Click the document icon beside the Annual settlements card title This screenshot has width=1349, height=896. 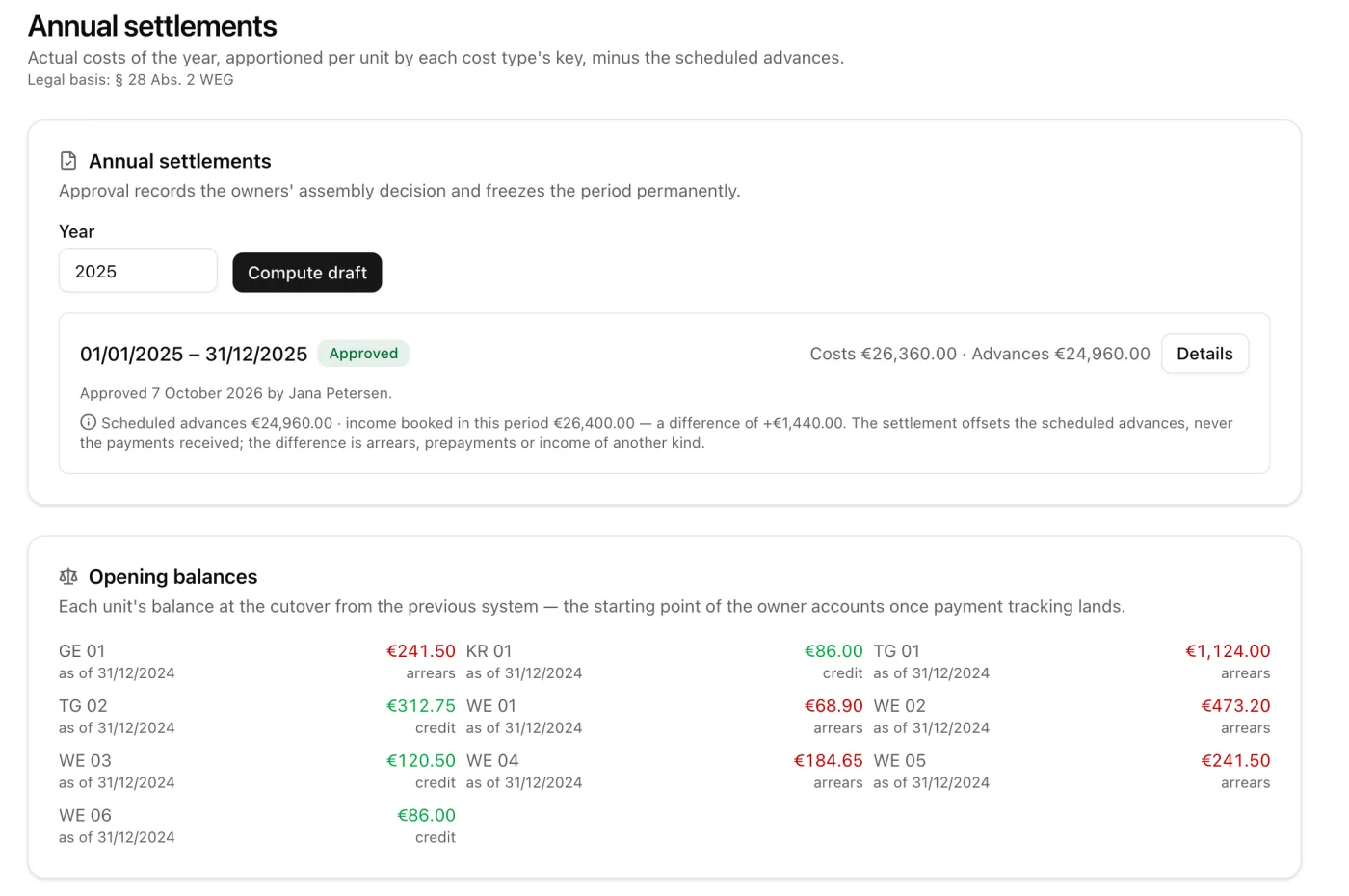pyautogui.click(x=68, y=161)
